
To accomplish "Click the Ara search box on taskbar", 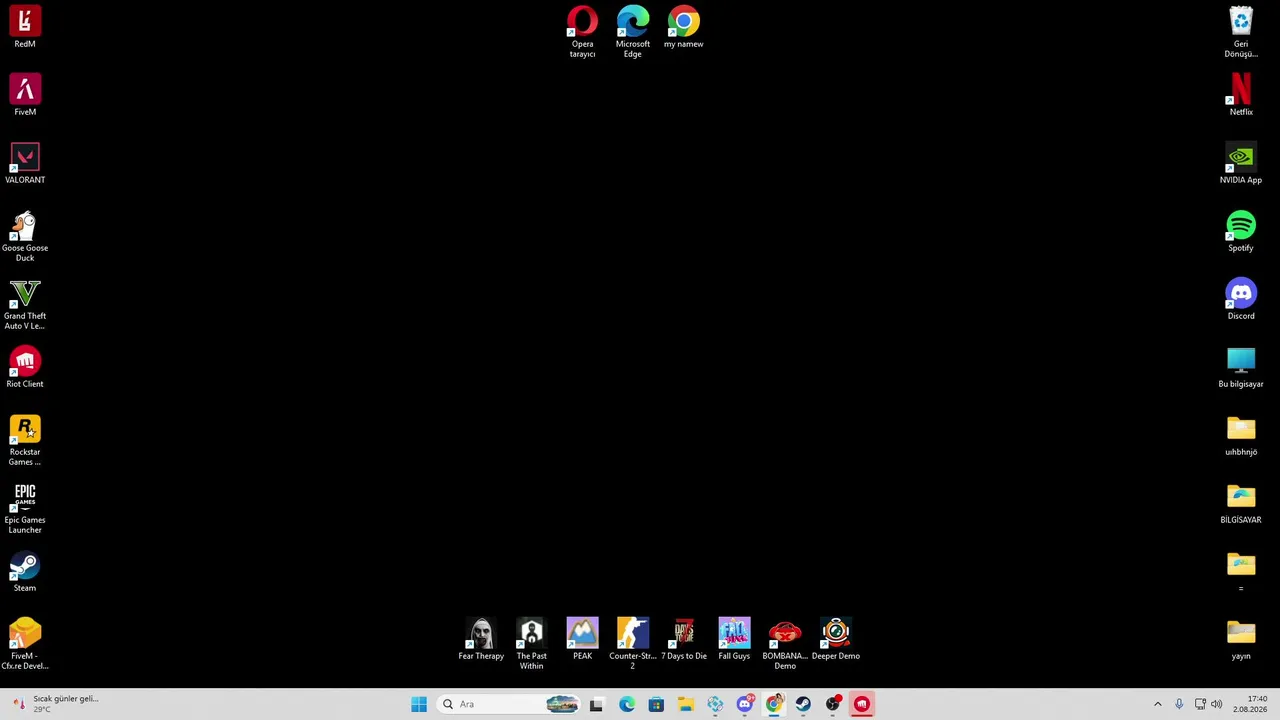I will coord(510,704).
